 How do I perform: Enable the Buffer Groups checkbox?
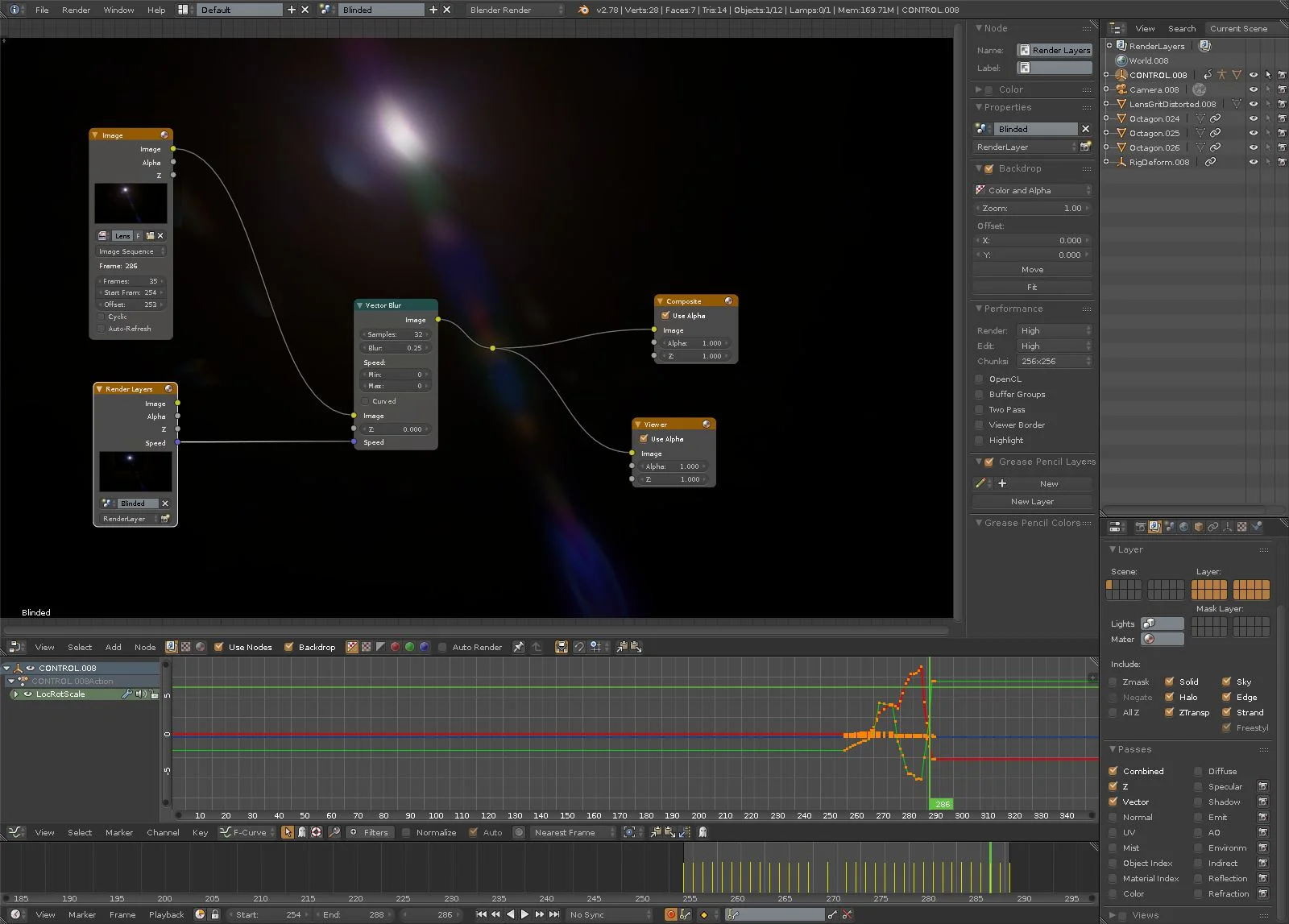(x=980, y=394)
